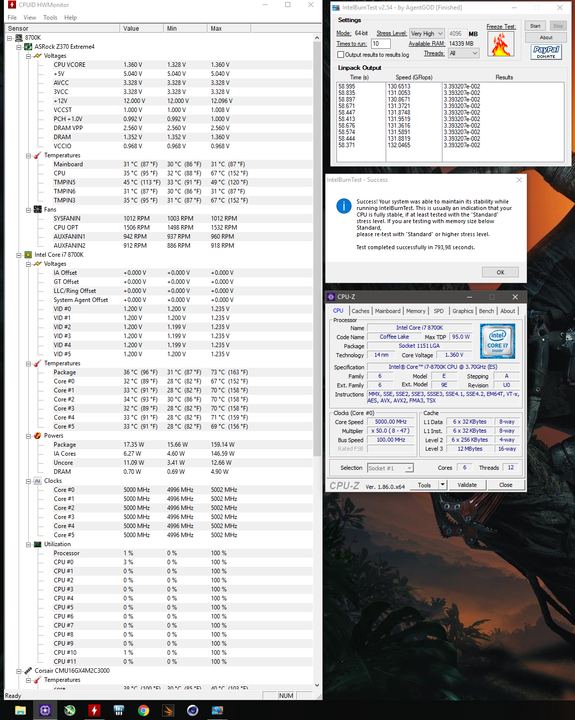This screenshot has width=575, height=720.
Task: Click the HWMonitor title bar app icon
Action: coord(11,5)
